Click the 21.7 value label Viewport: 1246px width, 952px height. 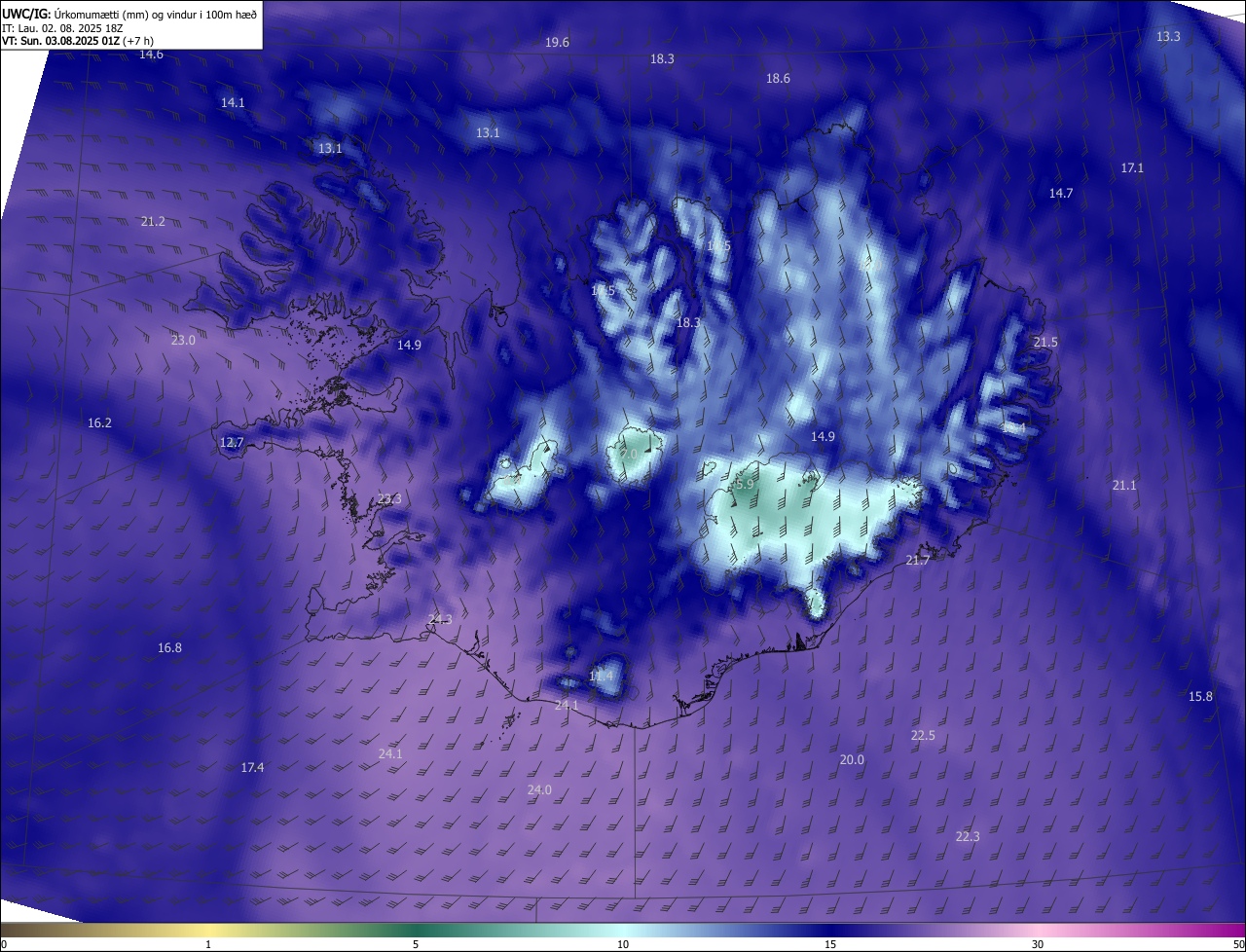click(x=918, y=561)
